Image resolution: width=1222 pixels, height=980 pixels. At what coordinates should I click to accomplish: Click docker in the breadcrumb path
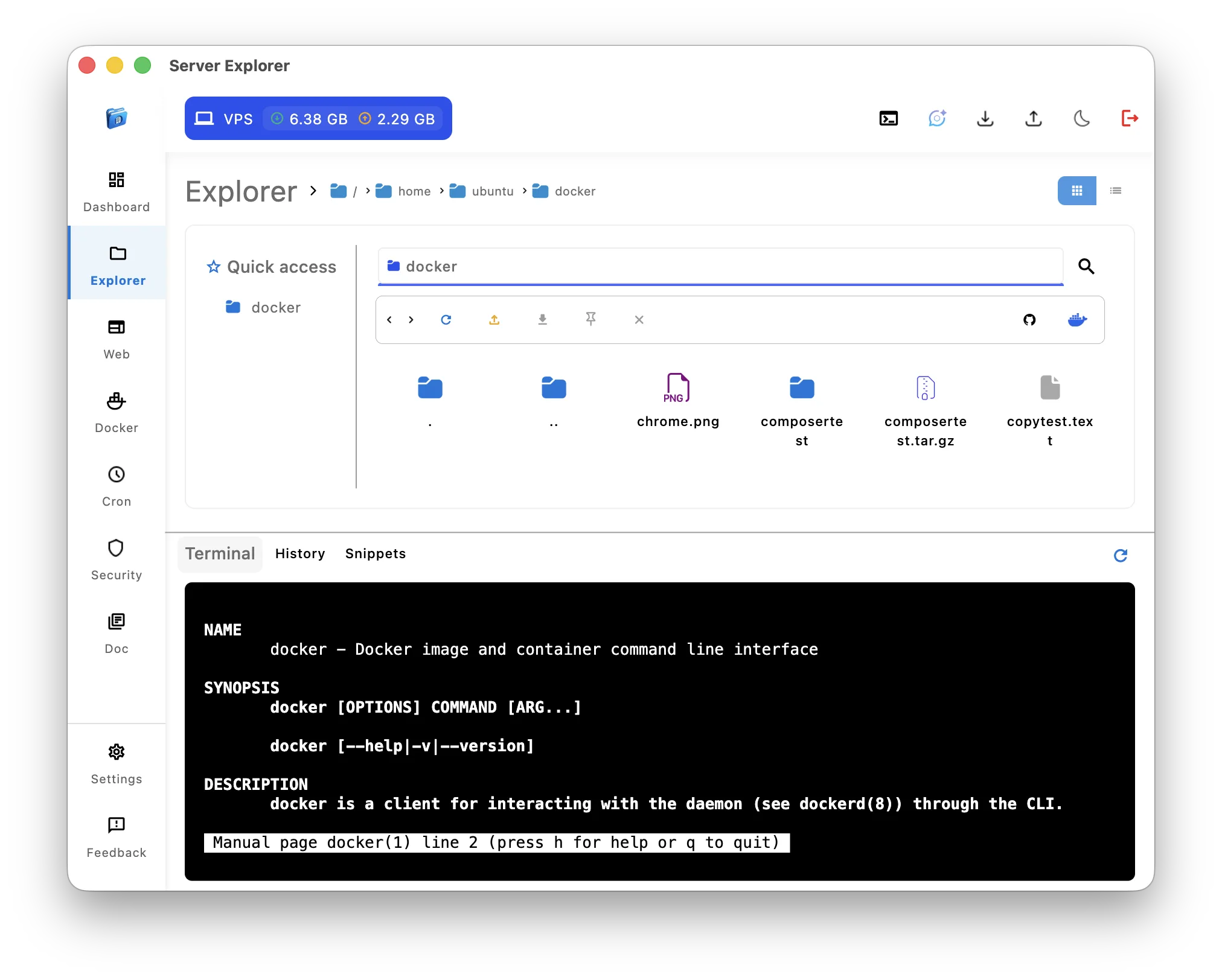pos(564,191)
